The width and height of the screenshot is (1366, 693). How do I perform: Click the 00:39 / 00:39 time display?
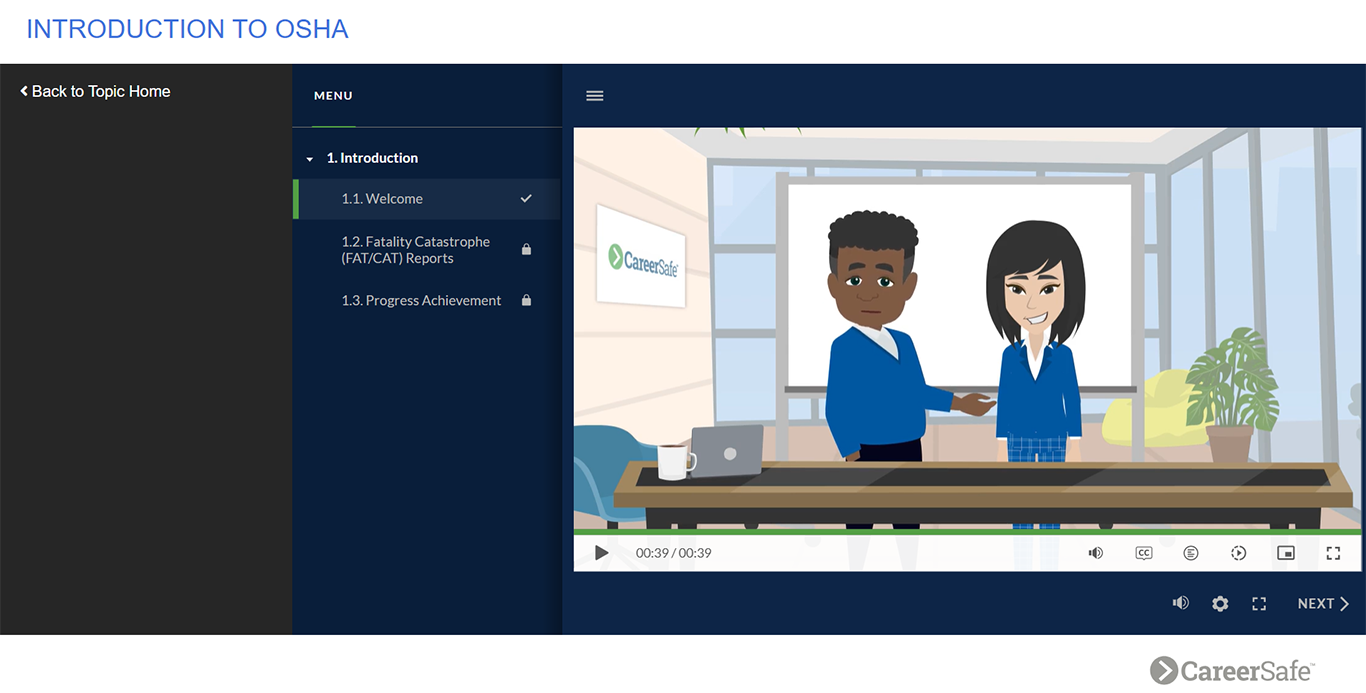pos(673,553)
